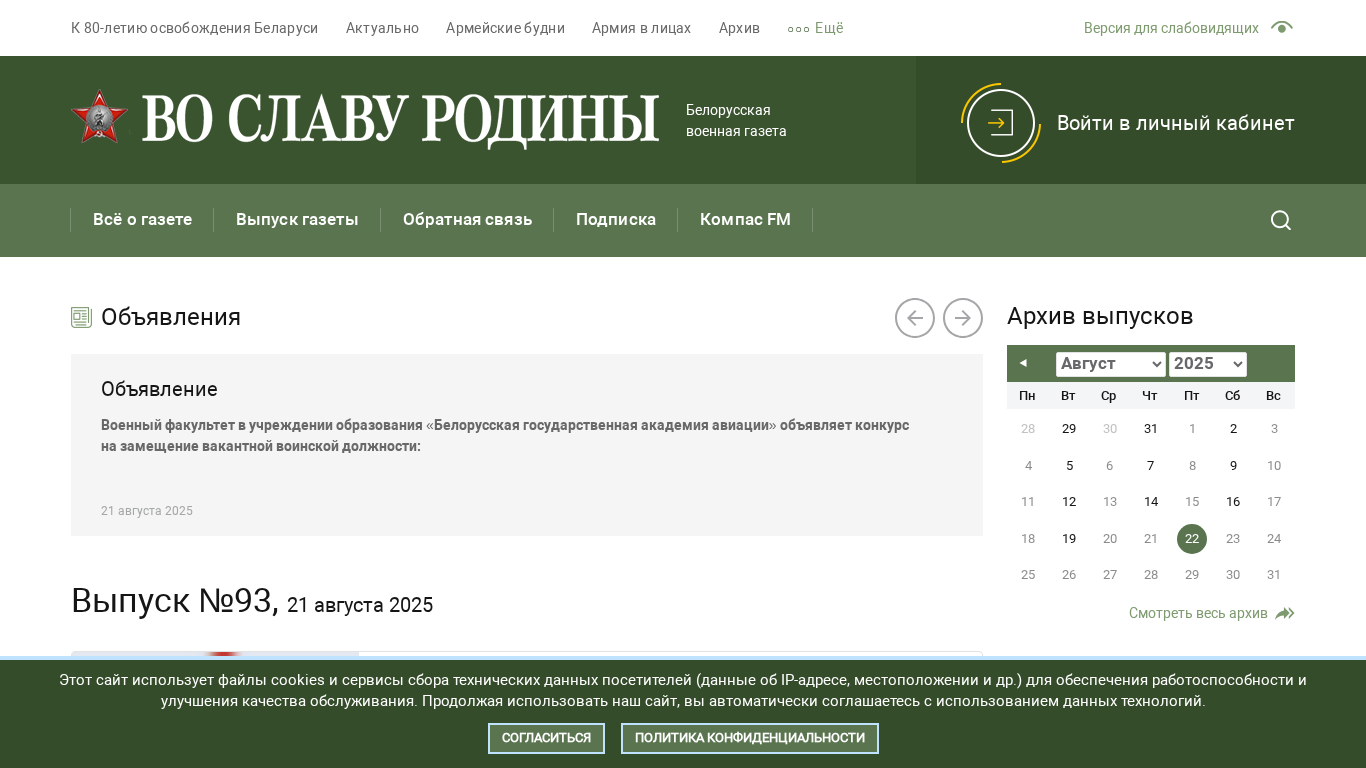This screenshot has height=768, width=1366.
Task: Click the Объявления newspaper icon
Action: click(x=81, y=317)
